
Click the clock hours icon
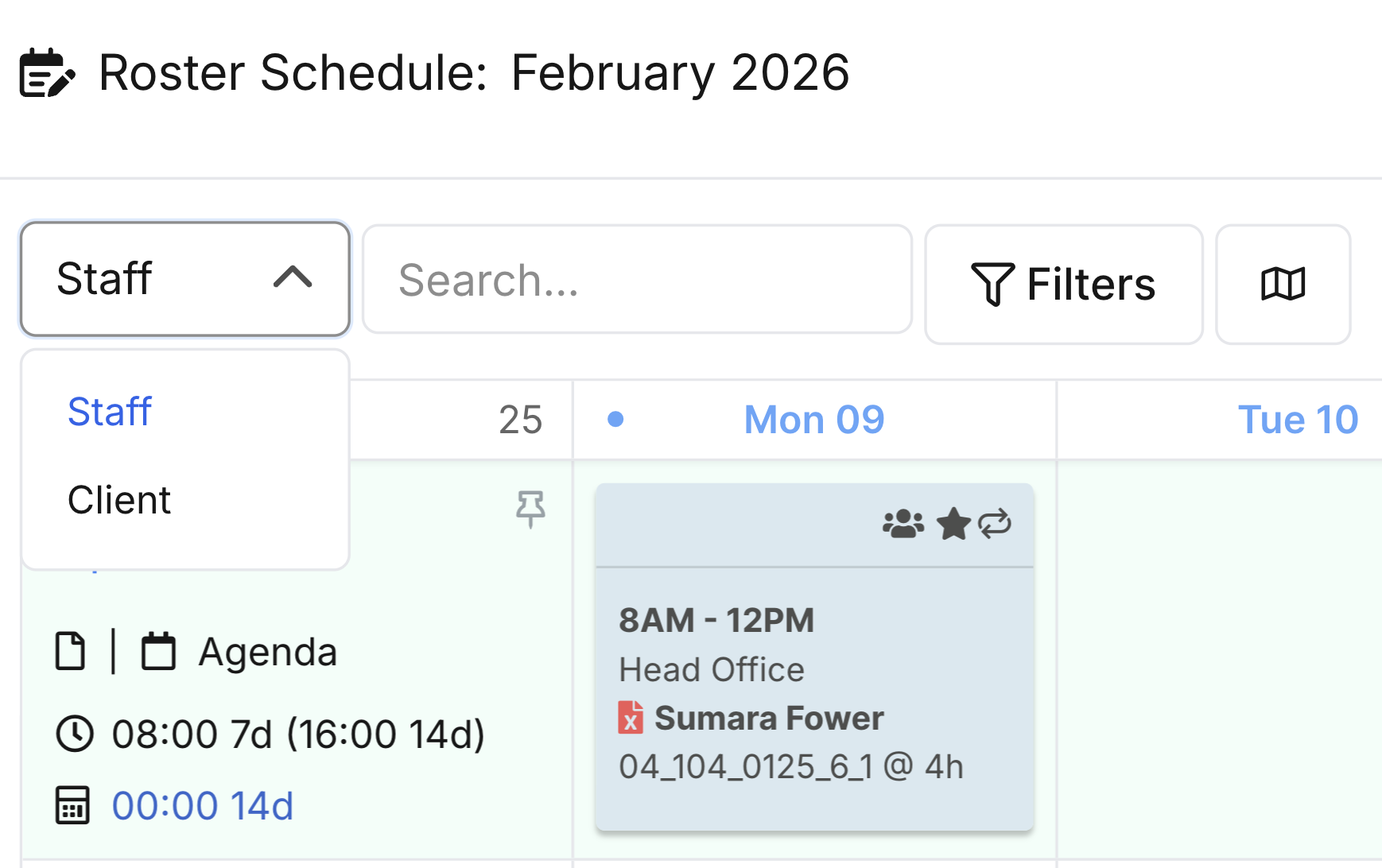click(x=75, y=734)
